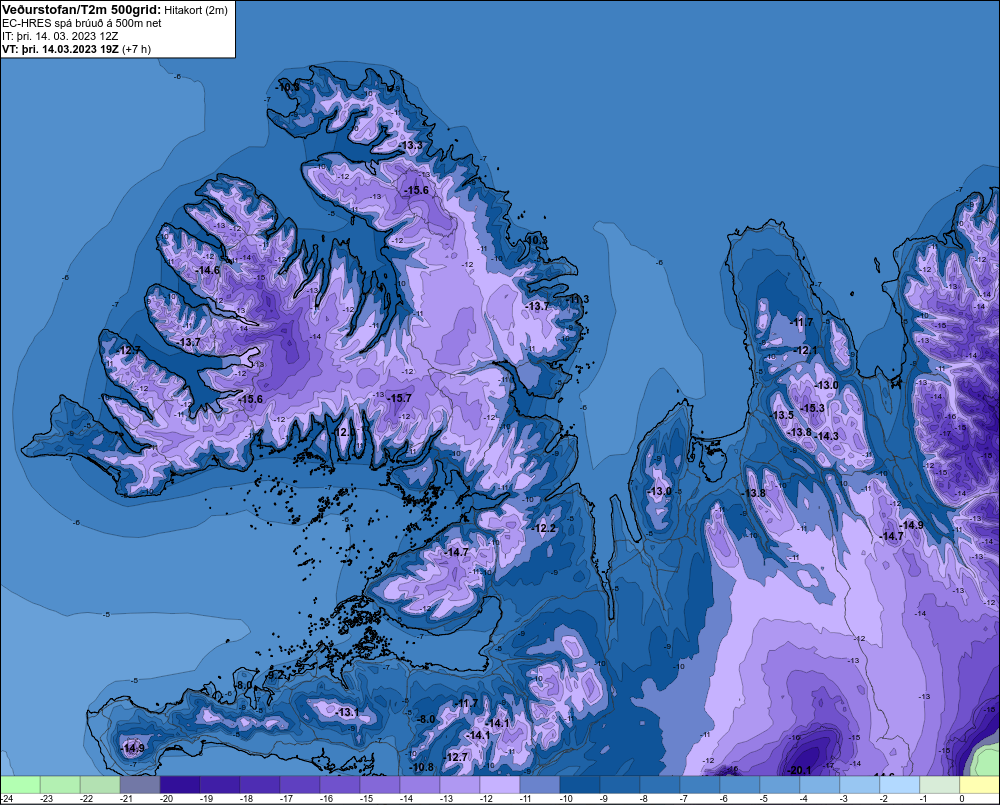Click the "-15.7" temperature label on map
1000x805 pixels.
tap(400, 398)
